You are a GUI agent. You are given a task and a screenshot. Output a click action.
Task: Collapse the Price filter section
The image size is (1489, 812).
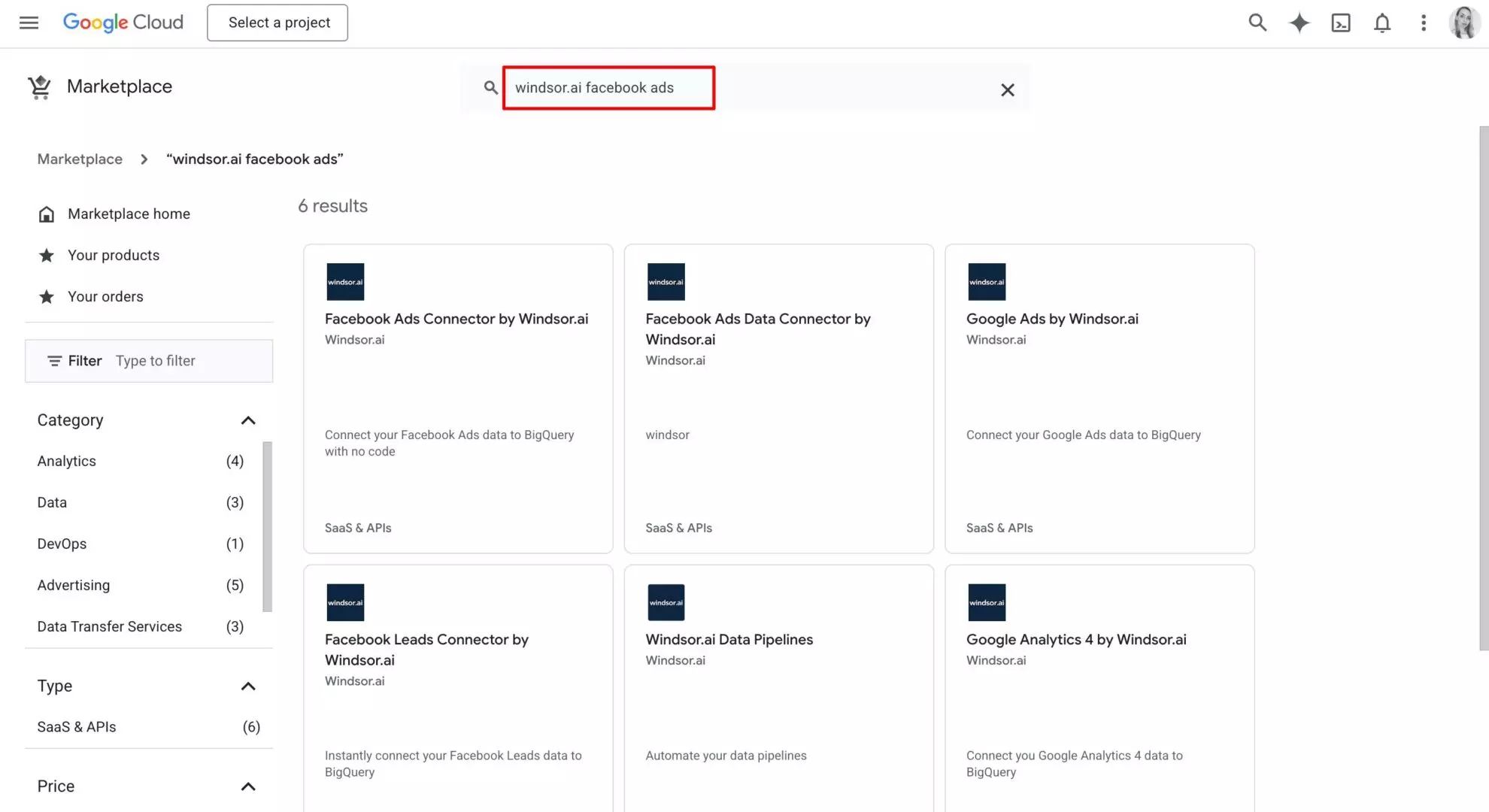(x=248, y=786)
